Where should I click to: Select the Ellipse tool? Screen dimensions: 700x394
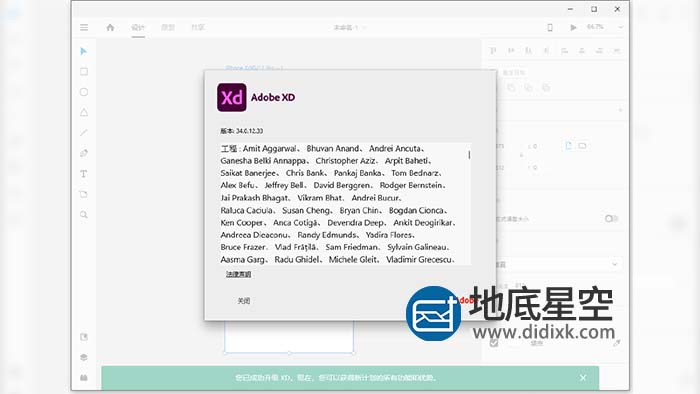pos(83,92)
